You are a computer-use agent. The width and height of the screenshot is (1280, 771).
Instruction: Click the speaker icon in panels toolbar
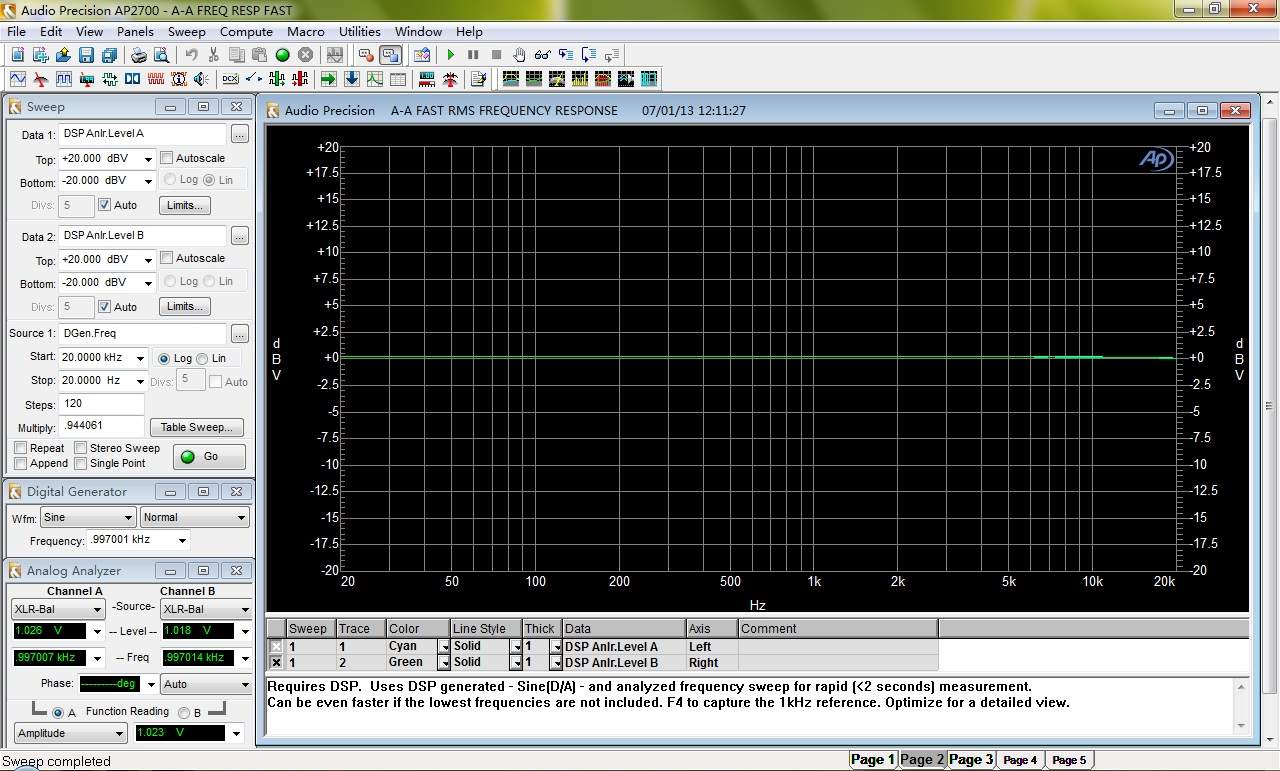pos(201,79)
